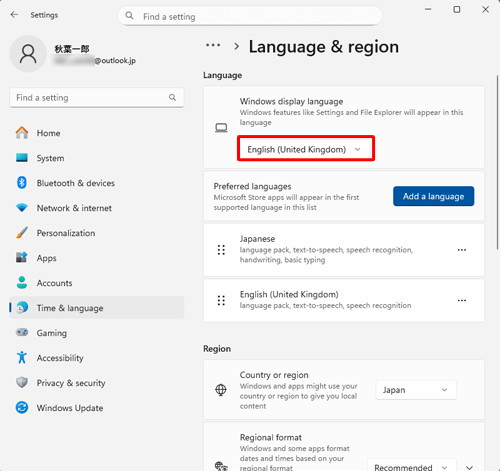Click the Network wifi icon
This screenshot has height=471, width=500.
point(22,208)
